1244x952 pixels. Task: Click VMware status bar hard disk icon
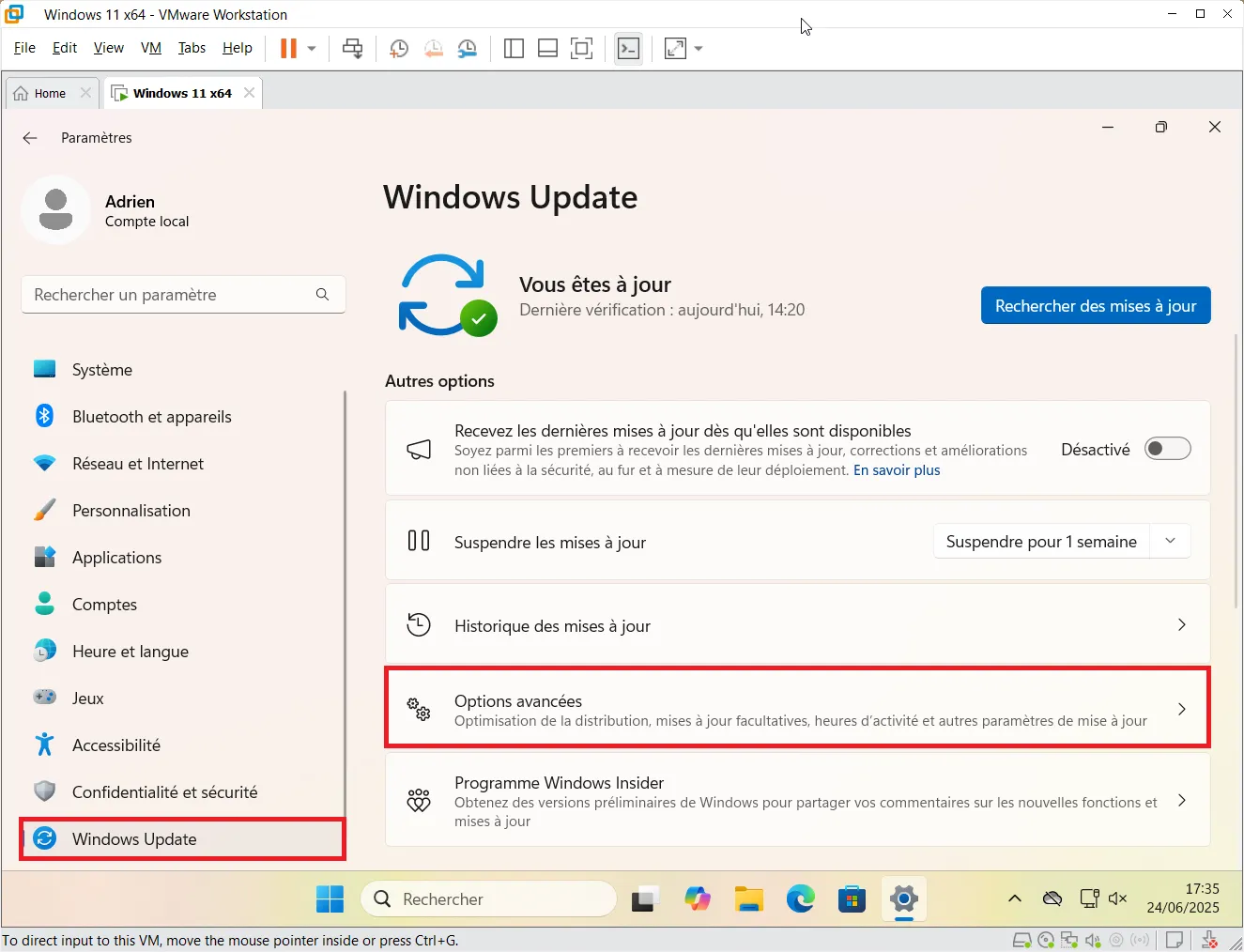click(1022, 940)
